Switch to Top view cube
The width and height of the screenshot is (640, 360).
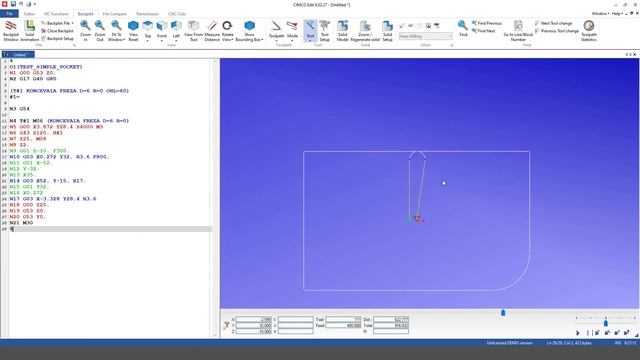point(147,31)
